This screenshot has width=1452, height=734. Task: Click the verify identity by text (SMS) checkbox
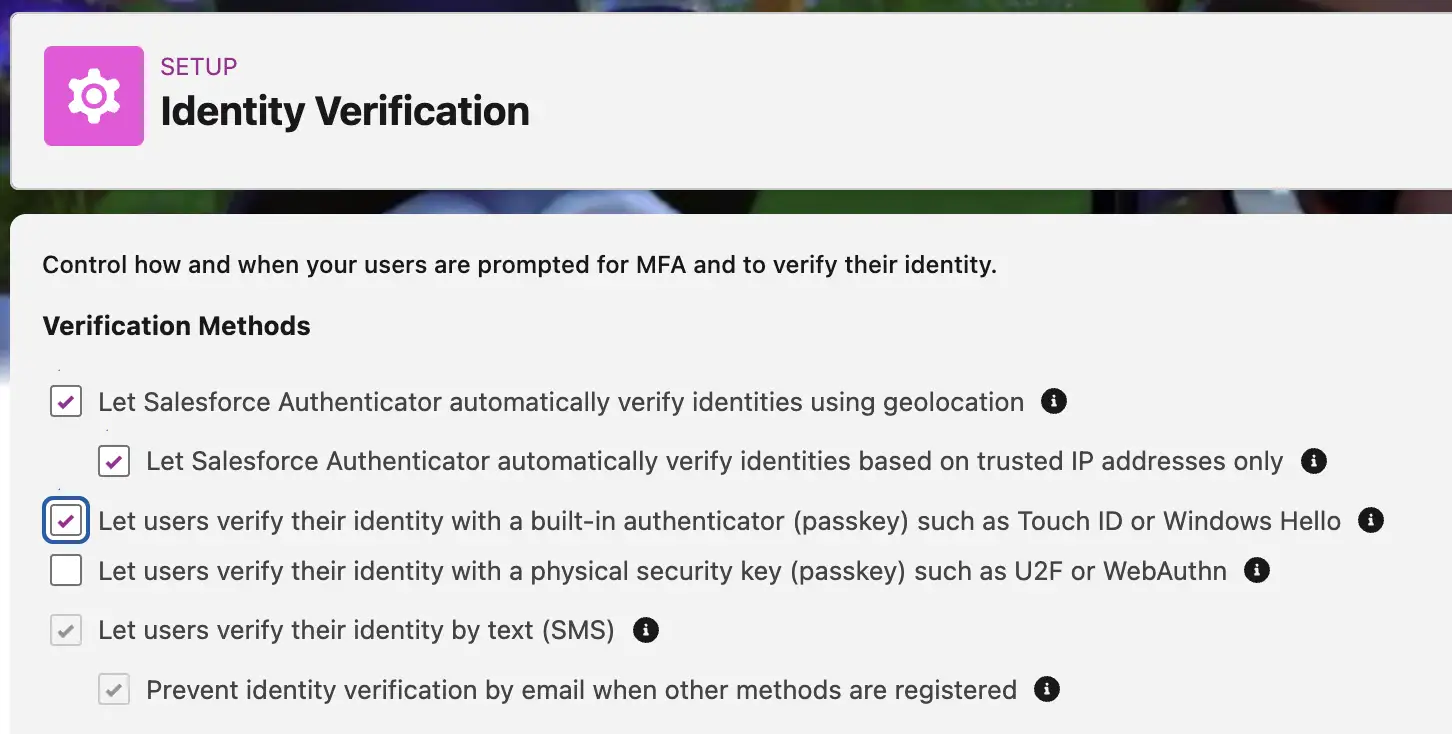[66, 630]
